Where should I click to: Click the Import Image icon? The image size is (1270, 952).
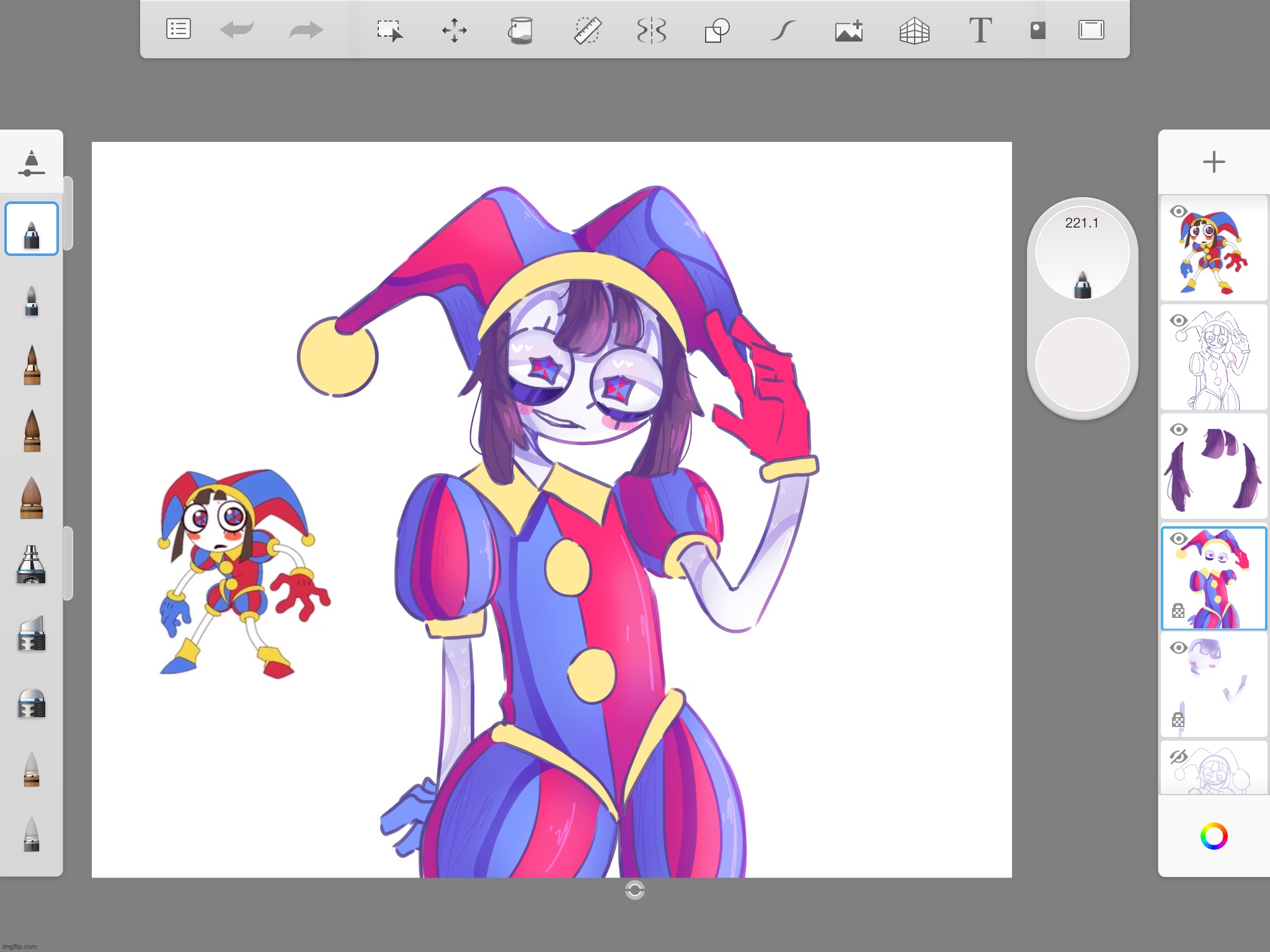coord(849,30)
